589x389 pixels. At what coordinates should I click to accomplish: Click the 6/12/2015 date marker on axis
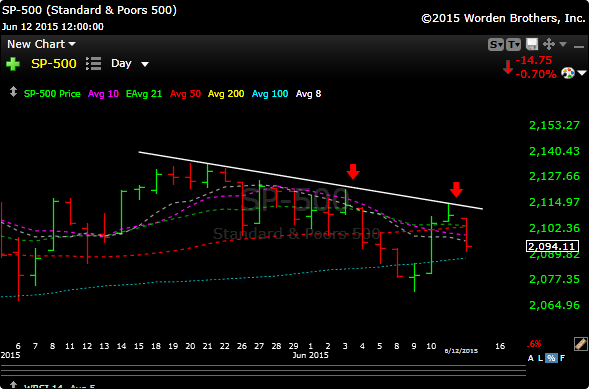click(461, 351)
